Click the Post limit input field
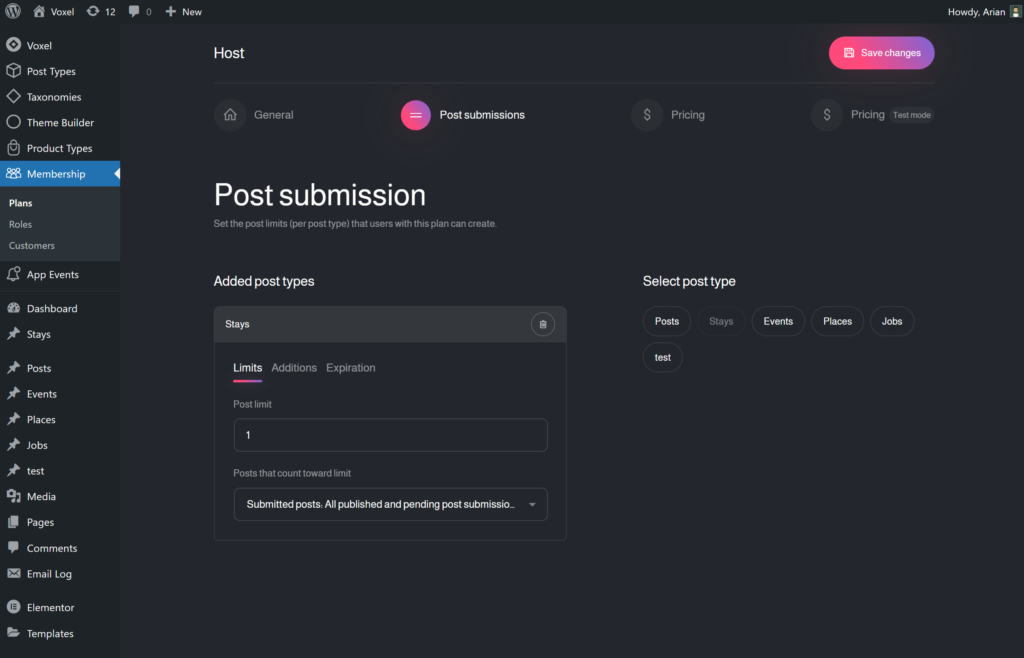 (390, 435)
